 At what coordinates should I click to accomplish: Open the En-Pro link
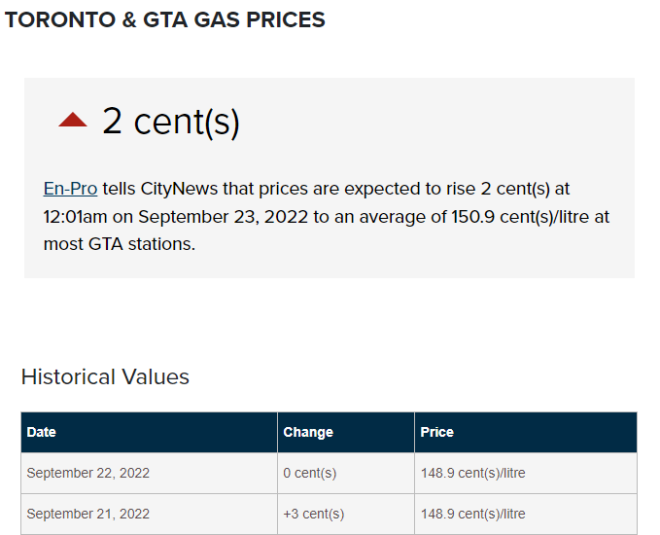click(70, 189)
